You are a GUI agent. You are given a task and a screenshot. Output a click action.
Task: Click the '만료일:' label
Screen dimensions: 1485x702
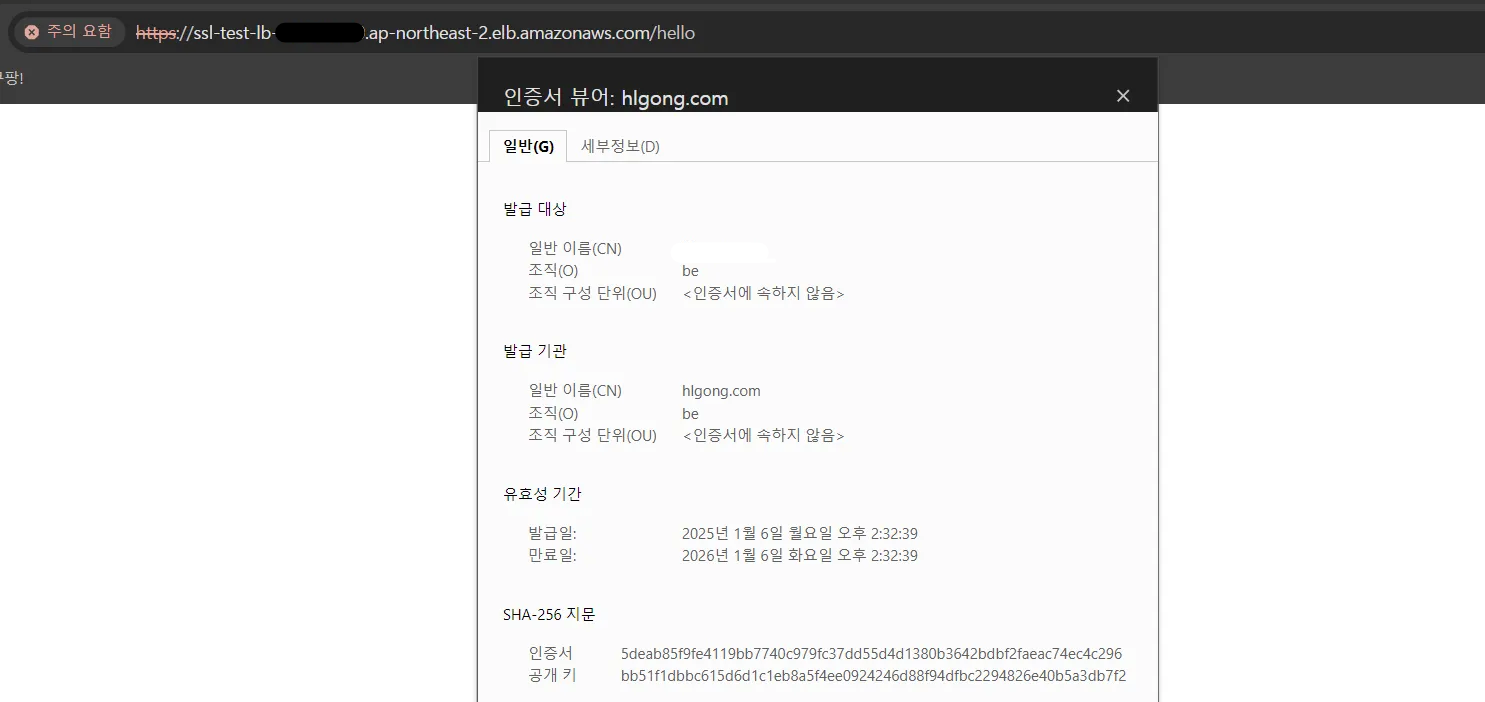pyautogui.click(x=552, y=556)
